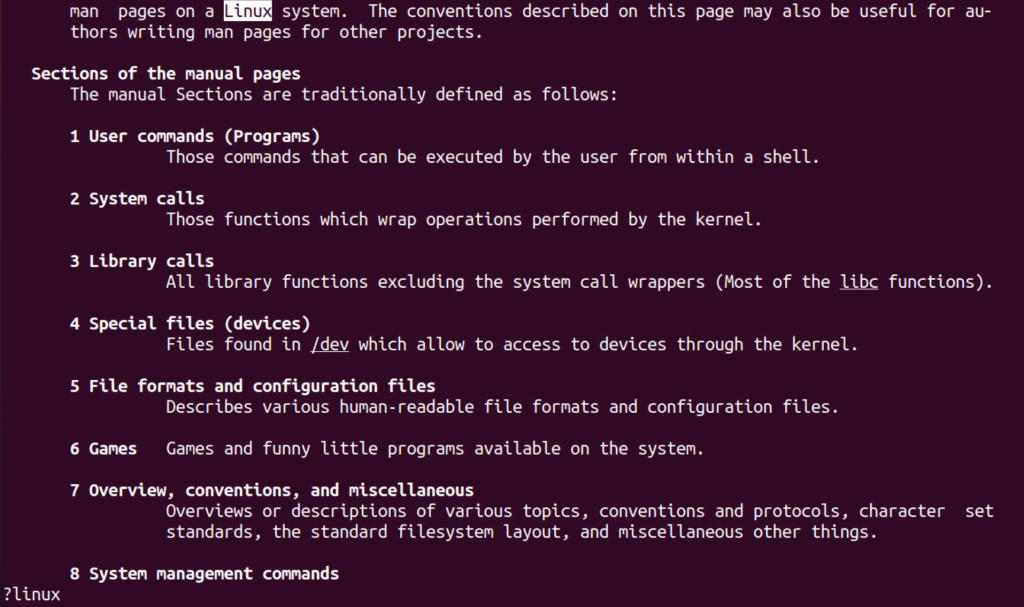Image resolution: width=1024 pixels, height=607 pixels.
Task: Click line 'Files found in /dev which allow'
Action: [511, 344]
